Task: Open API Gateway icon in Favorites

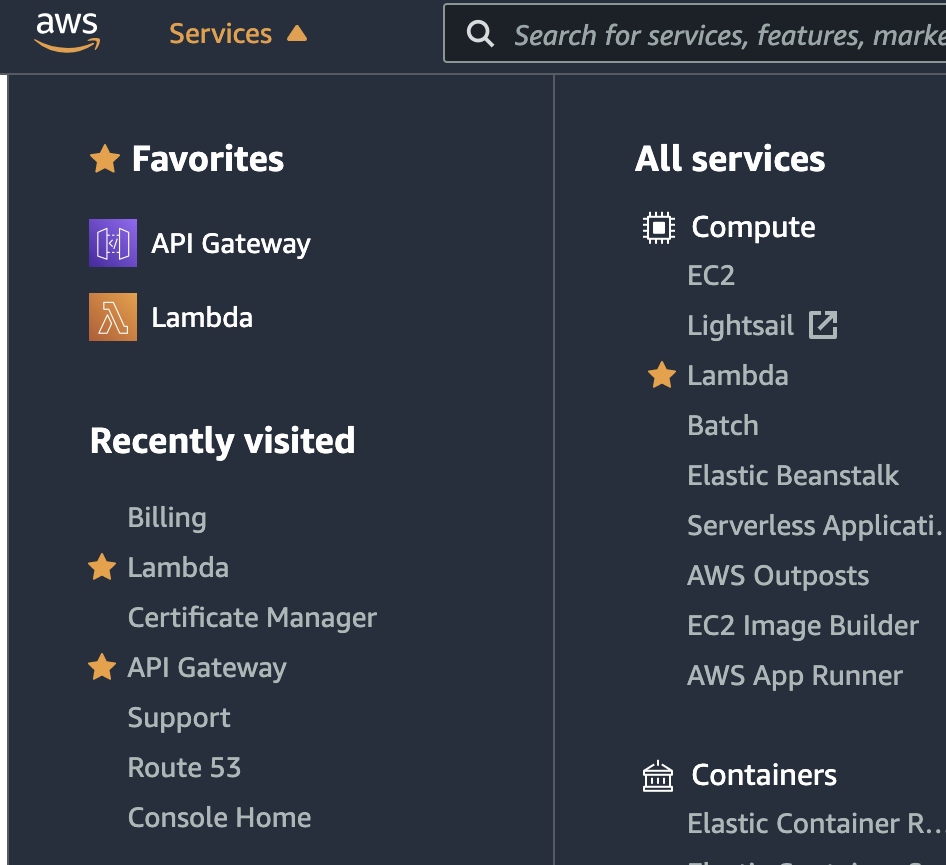Action: tap(113, 243)
